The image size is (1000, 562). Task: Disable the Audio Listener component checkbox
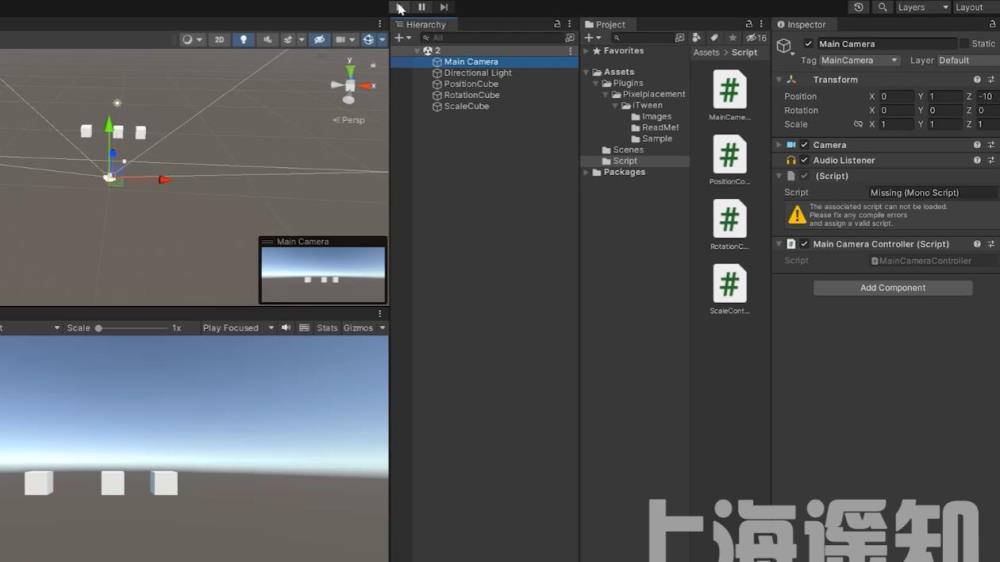804,160
